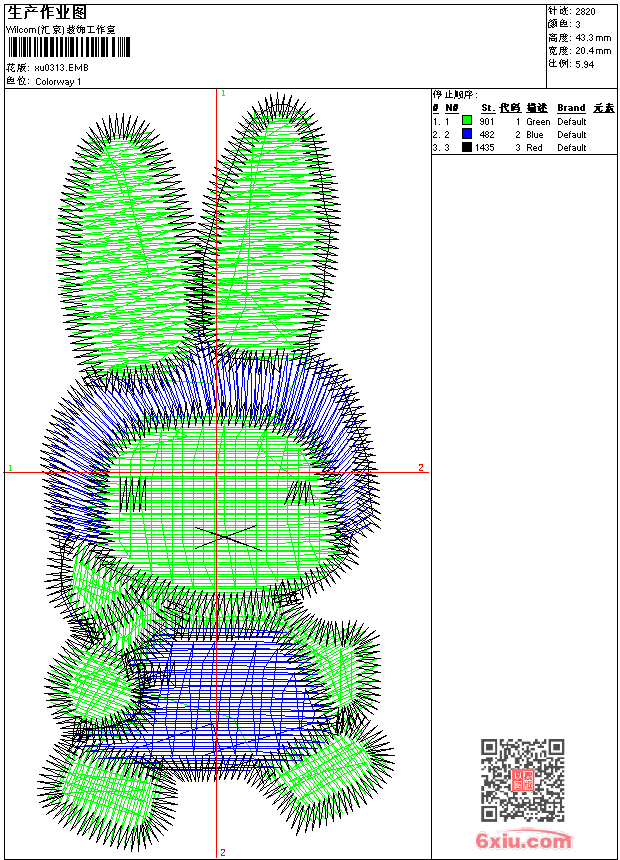Click the Green description text

click(x=538, y=122)
